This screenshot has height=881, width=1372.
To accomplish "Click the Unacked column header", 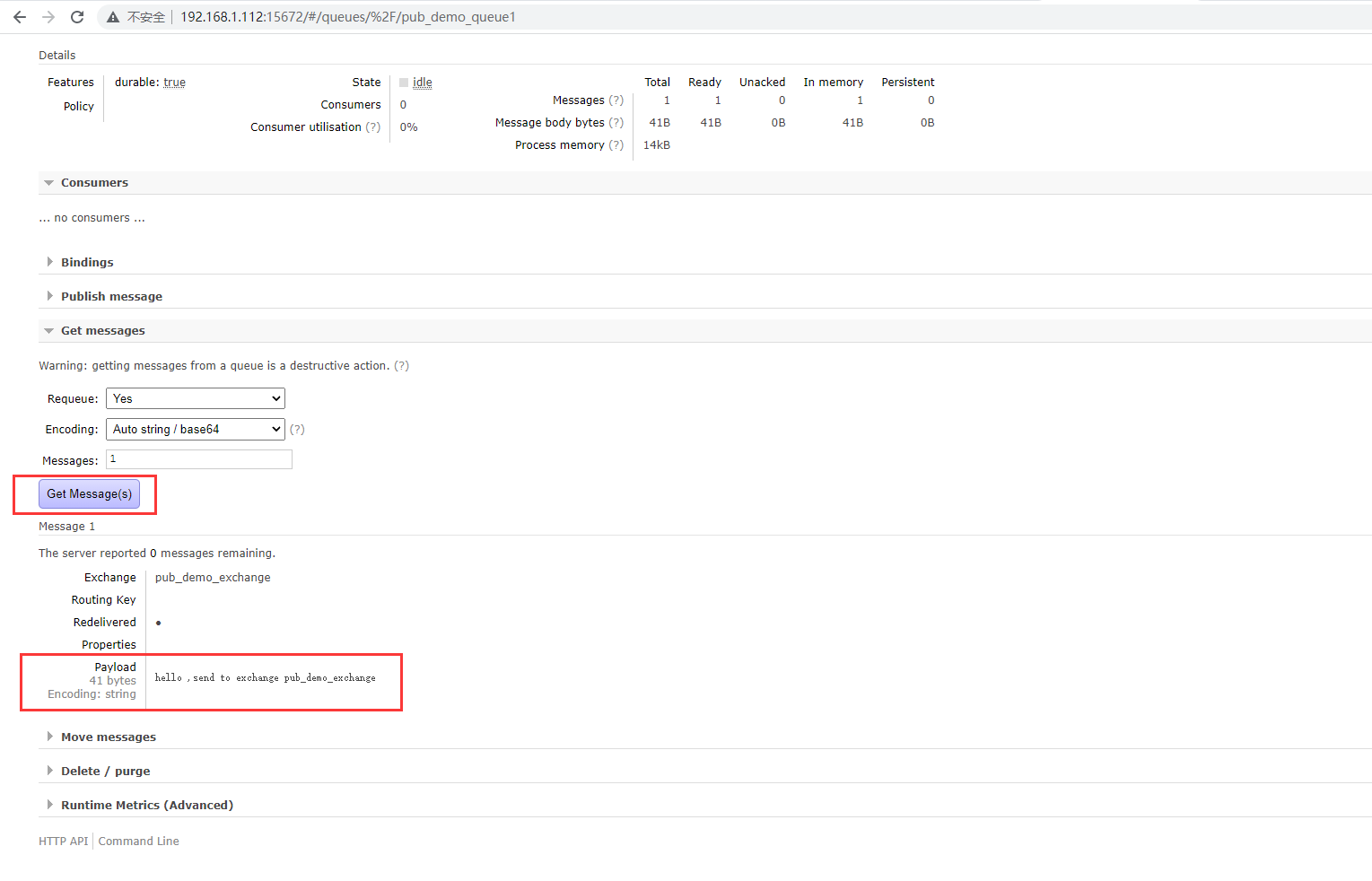I will tap(763, 83).
